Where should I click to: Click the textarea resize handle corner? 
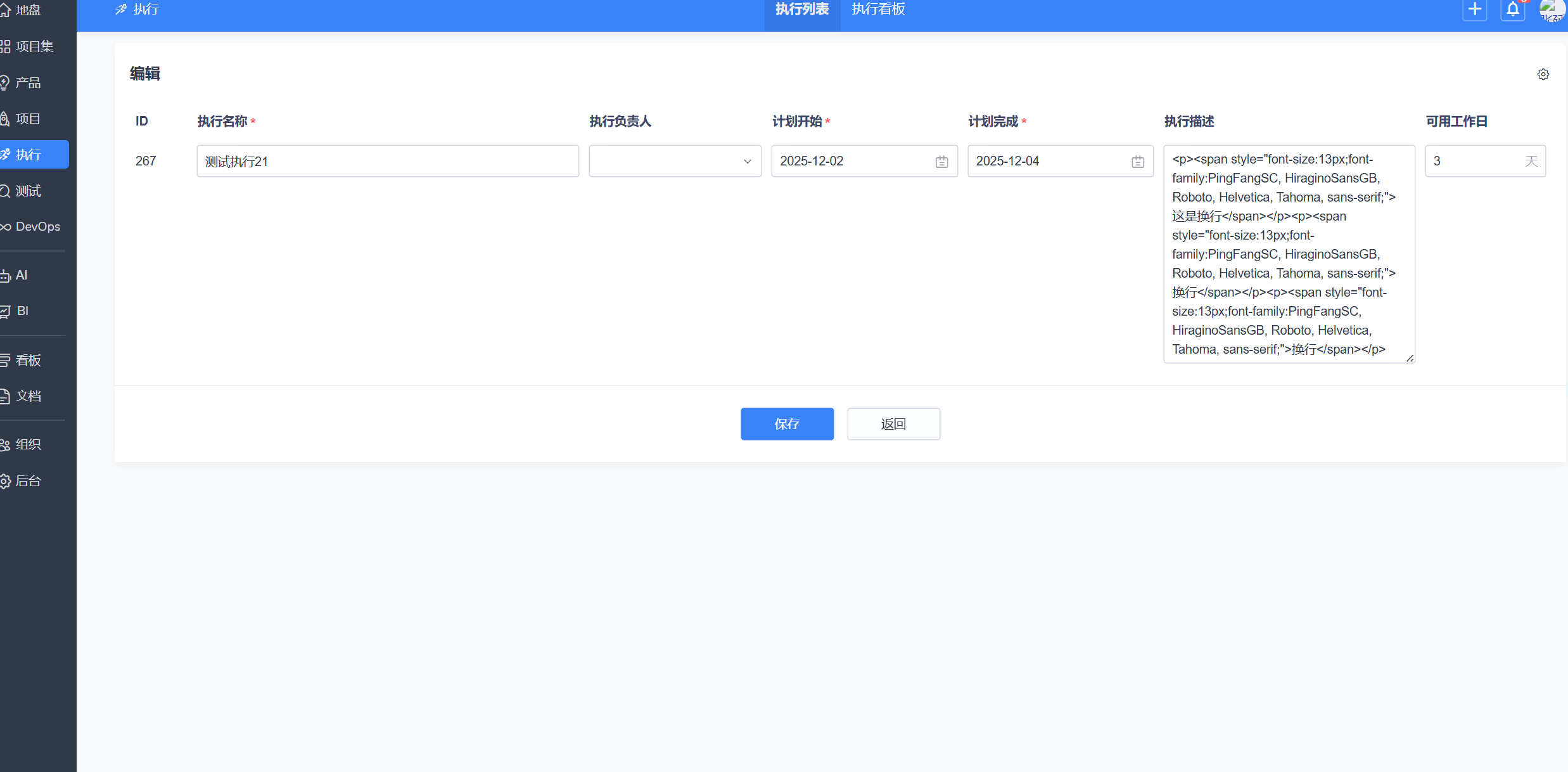point(1410,358)
